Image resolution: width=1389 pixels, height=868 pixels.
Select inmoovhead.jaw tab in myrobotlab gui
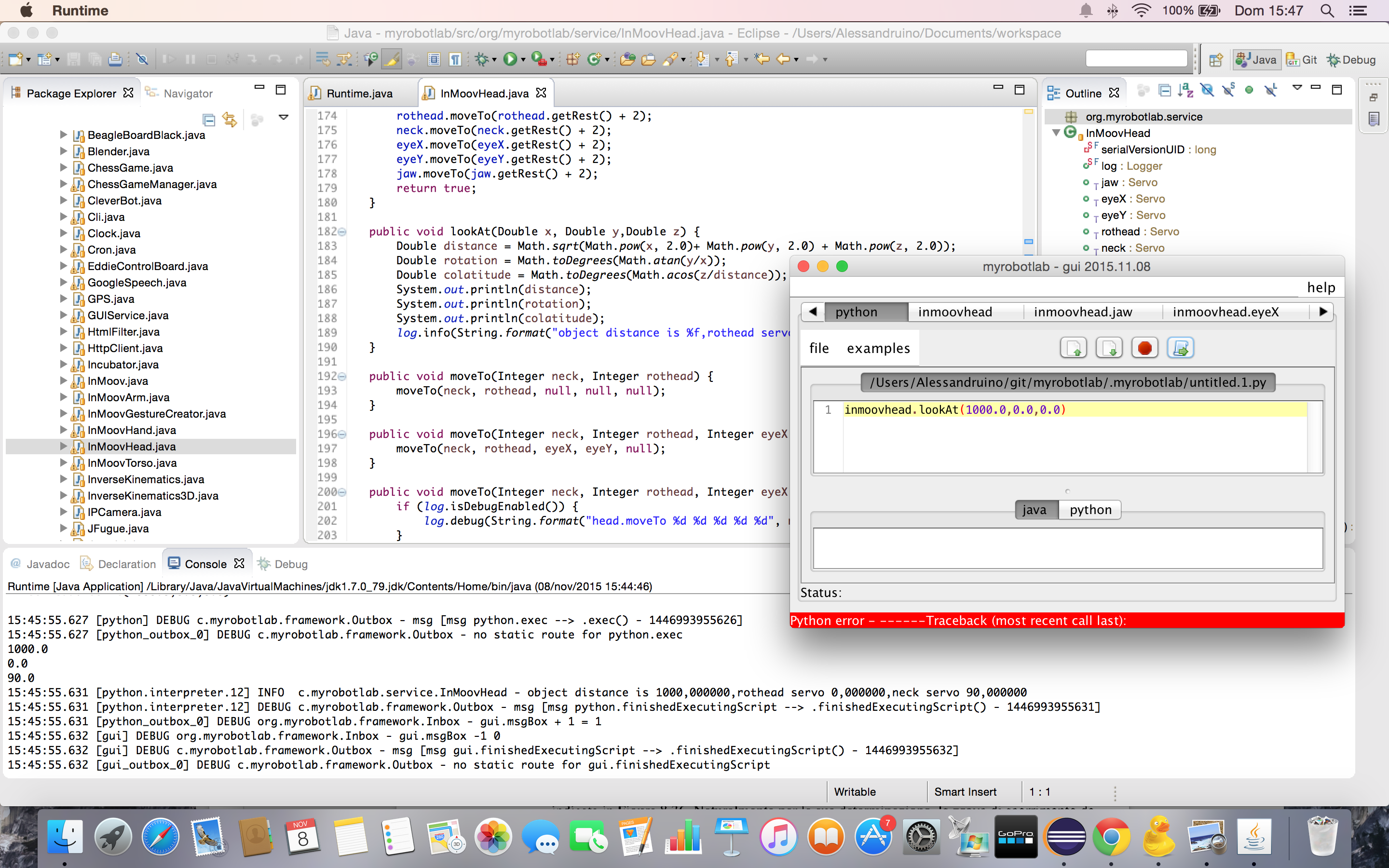tap(1083, 312)
